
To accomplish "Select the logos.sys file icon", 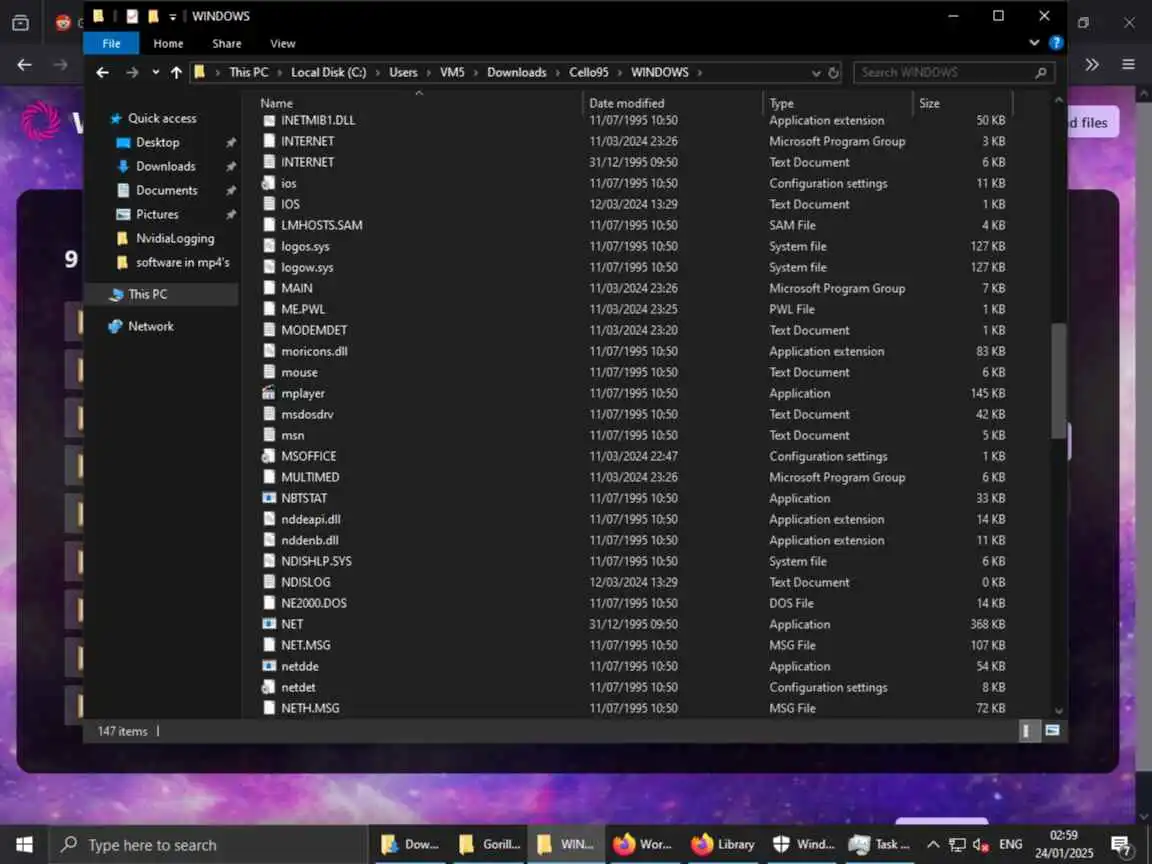I will click(269, 246).
